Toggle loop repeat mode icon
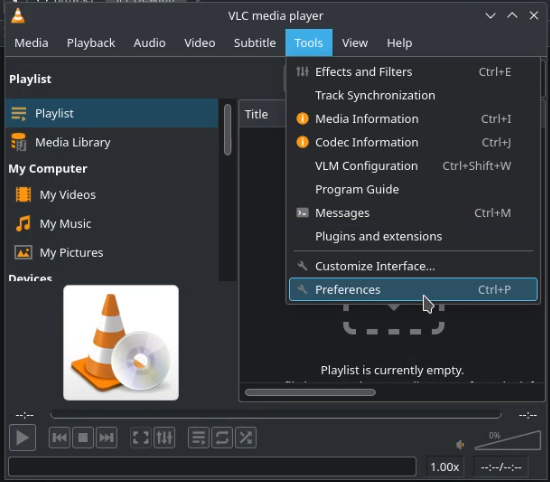The image size is (550, 482). (x=222, y=437)
